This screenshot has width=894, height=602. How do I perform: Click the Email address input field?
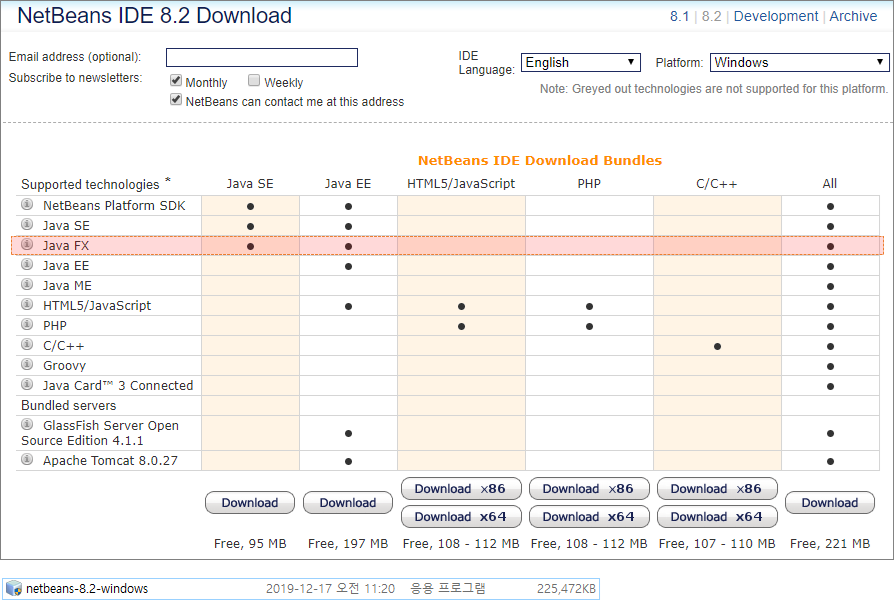click(262, 58)
